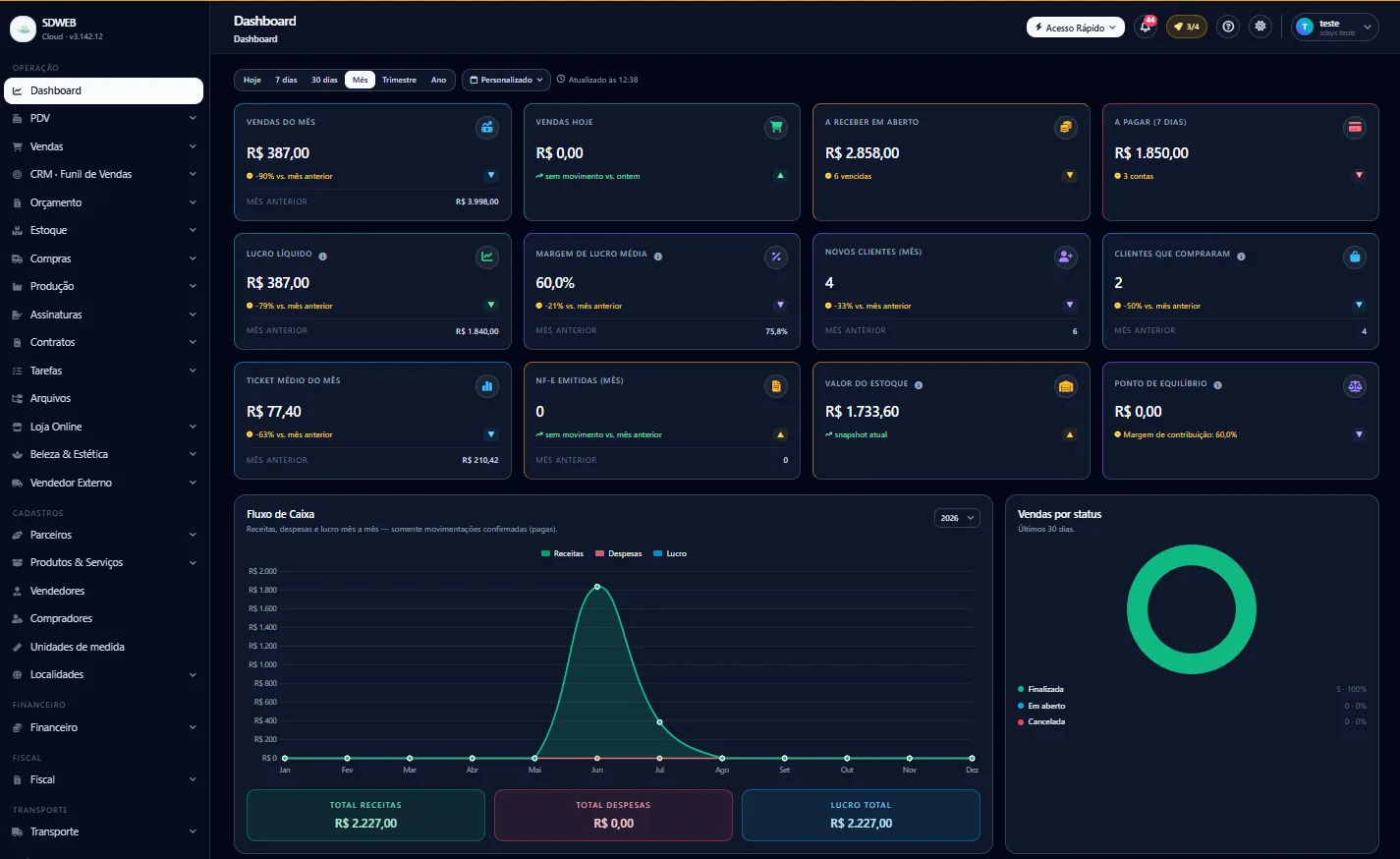Click the Lucro Total summary box

pos(861,815)
